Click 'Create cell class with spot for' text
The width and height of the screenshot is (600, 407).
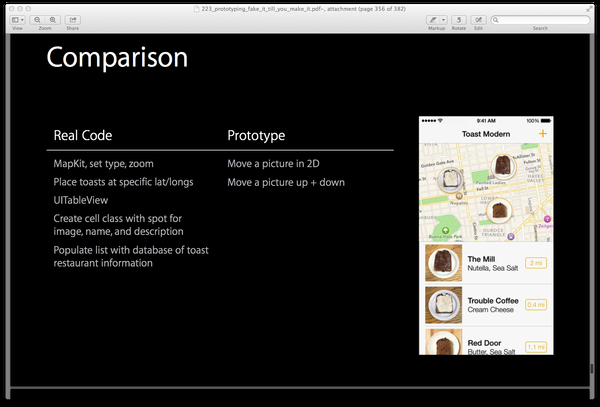[117, 218]
